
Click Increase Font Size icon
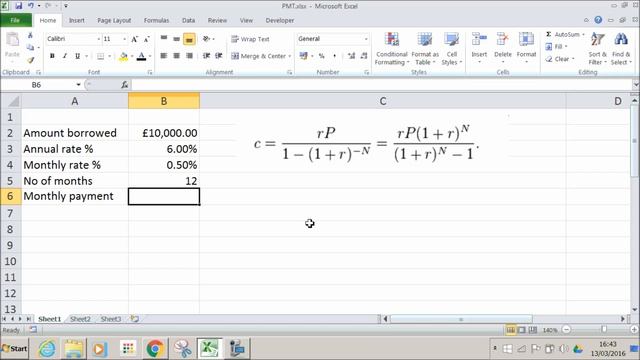[134, 39]
